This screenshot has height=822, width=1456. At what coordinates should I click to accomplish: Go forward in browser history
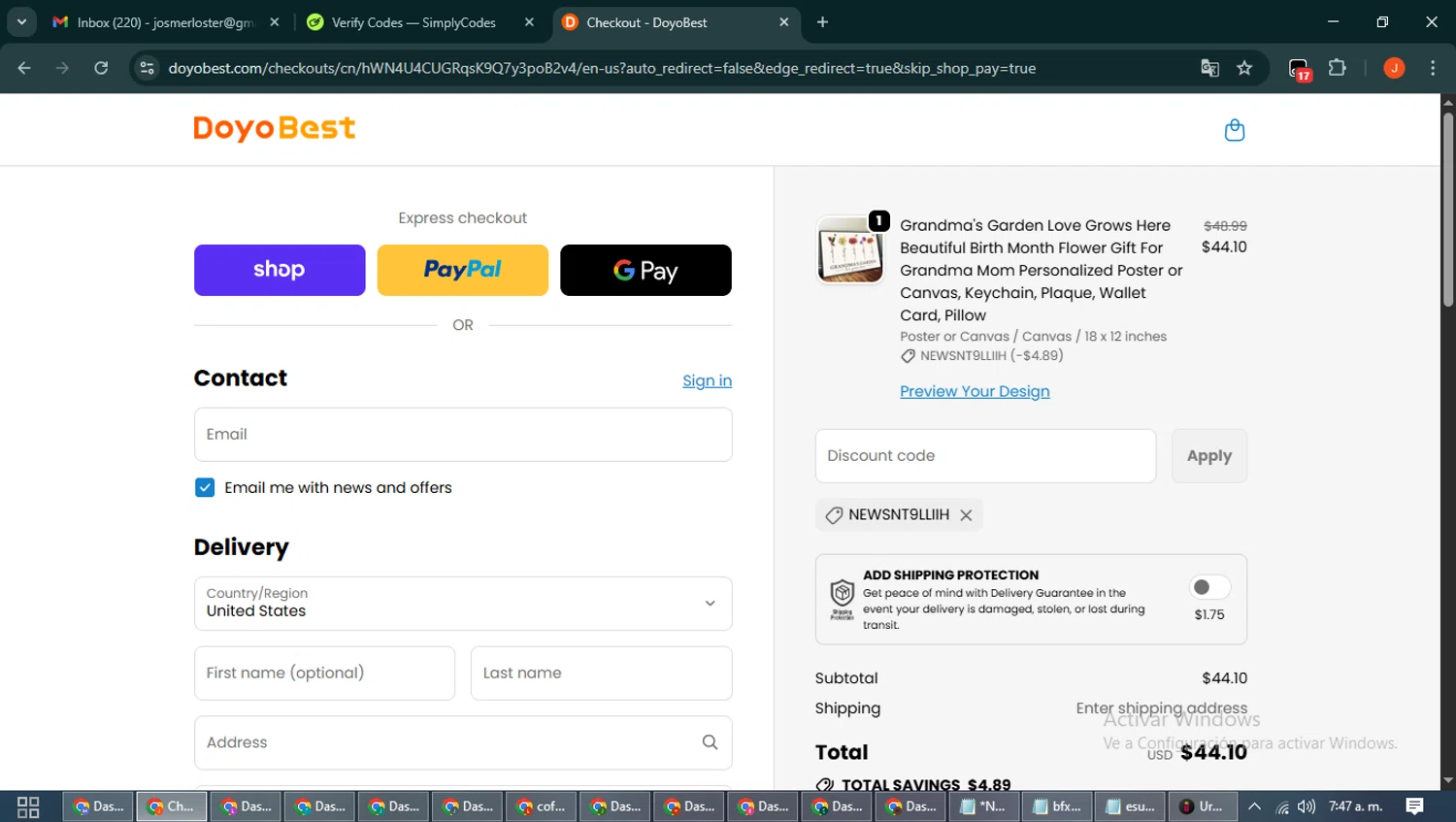tap(62, 68)
